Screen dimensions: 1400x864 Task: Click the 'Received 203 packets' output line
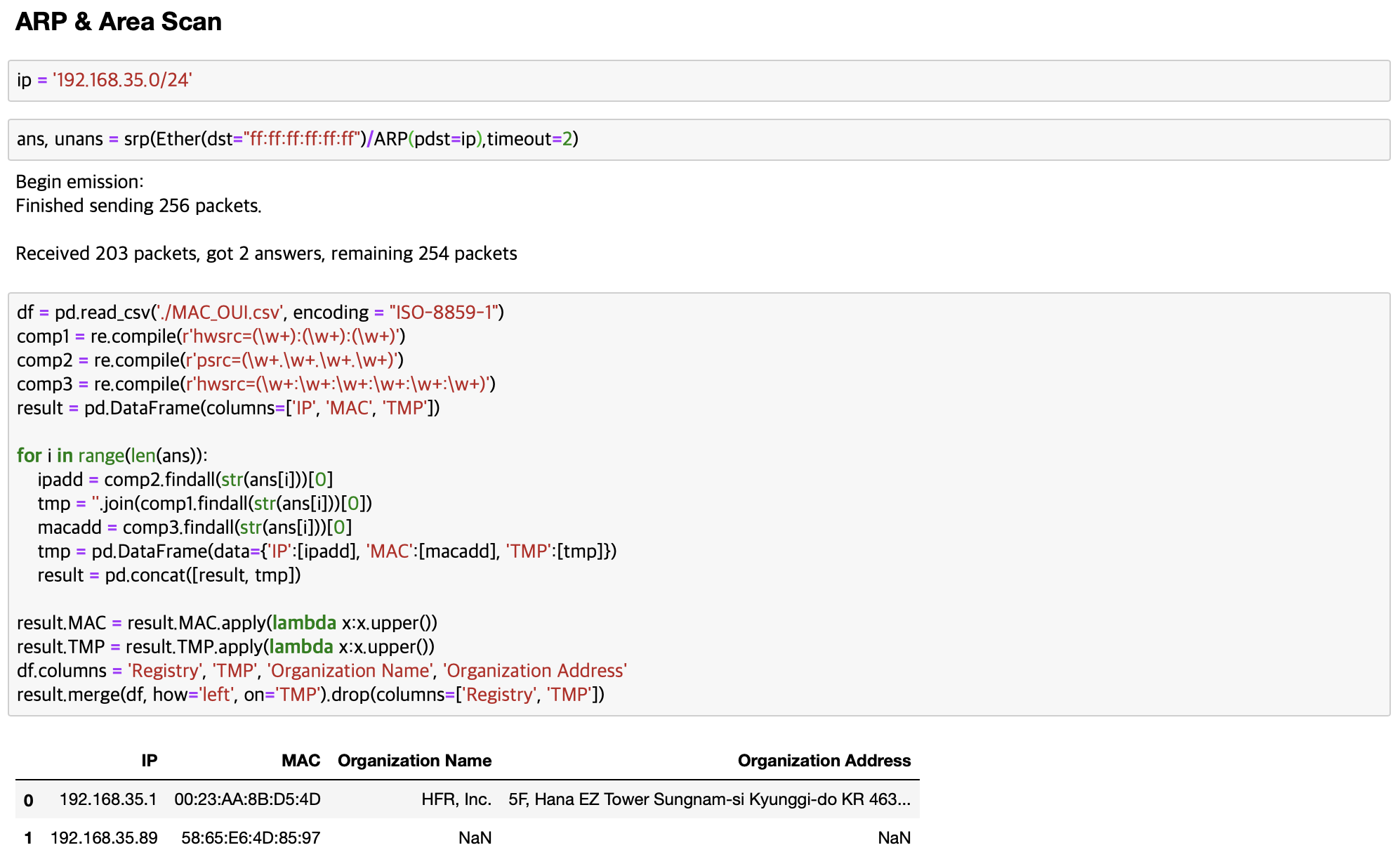(x=266, y=254)
